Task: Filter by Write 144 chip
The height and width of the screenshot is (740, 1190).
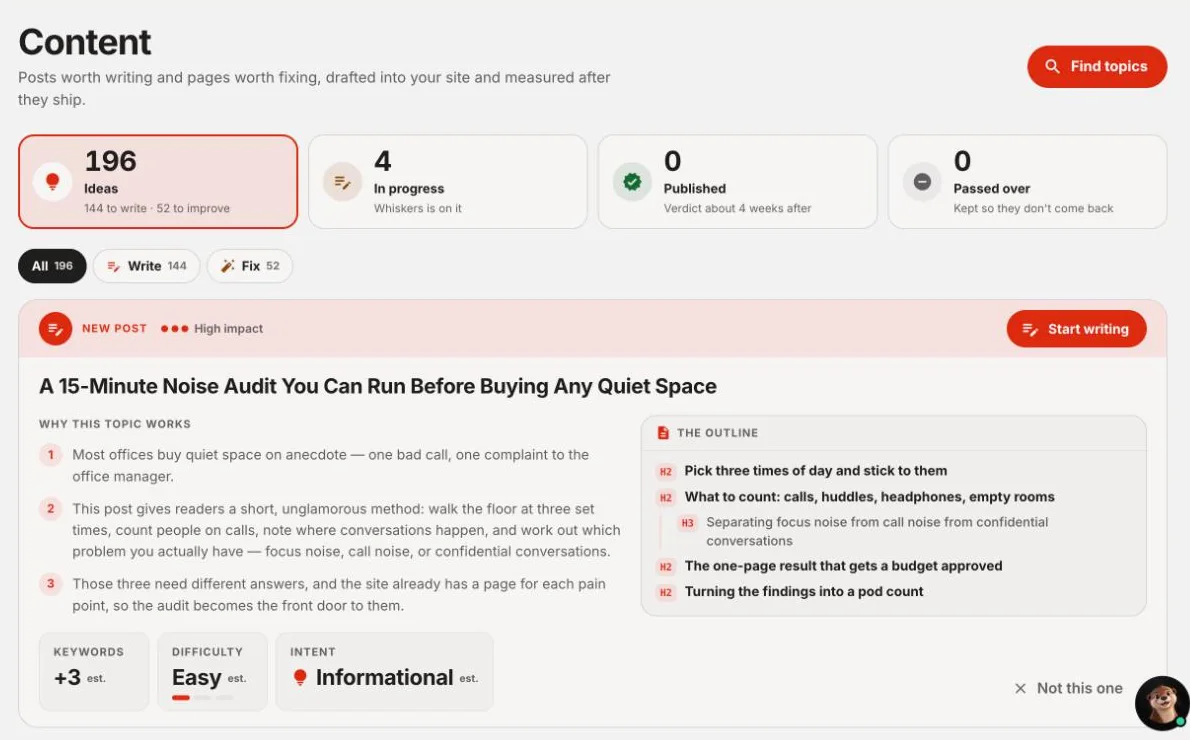Action: point(146,266)
